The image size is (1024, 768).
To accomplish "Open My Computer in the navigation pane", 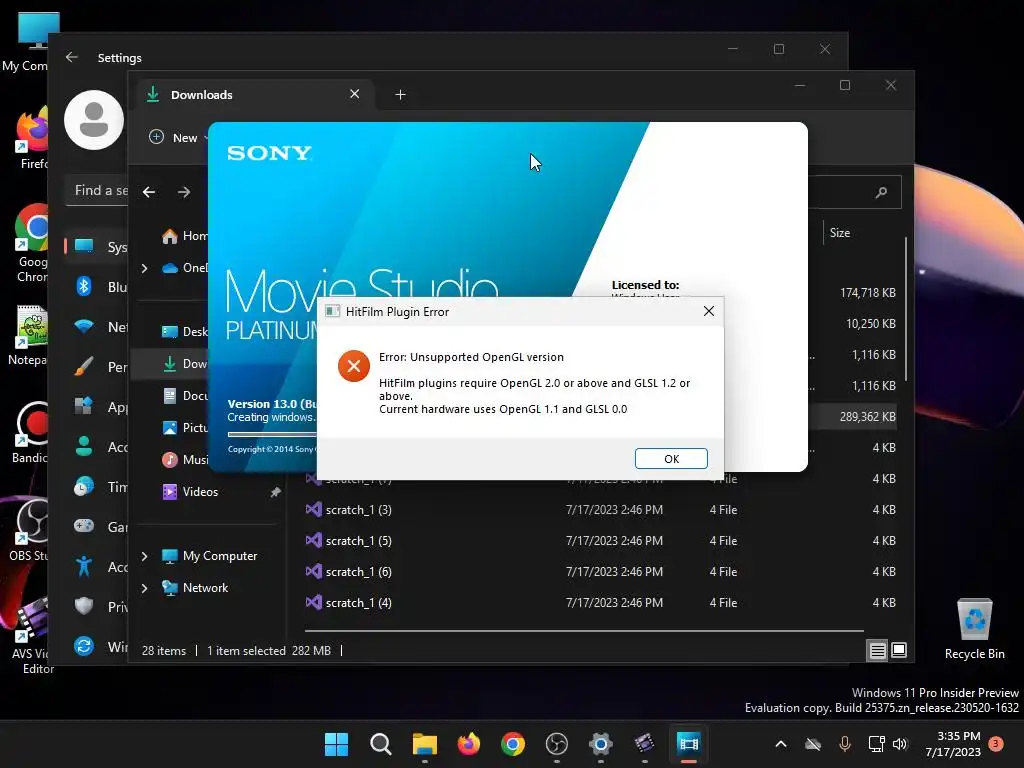I will click(210, 556).
